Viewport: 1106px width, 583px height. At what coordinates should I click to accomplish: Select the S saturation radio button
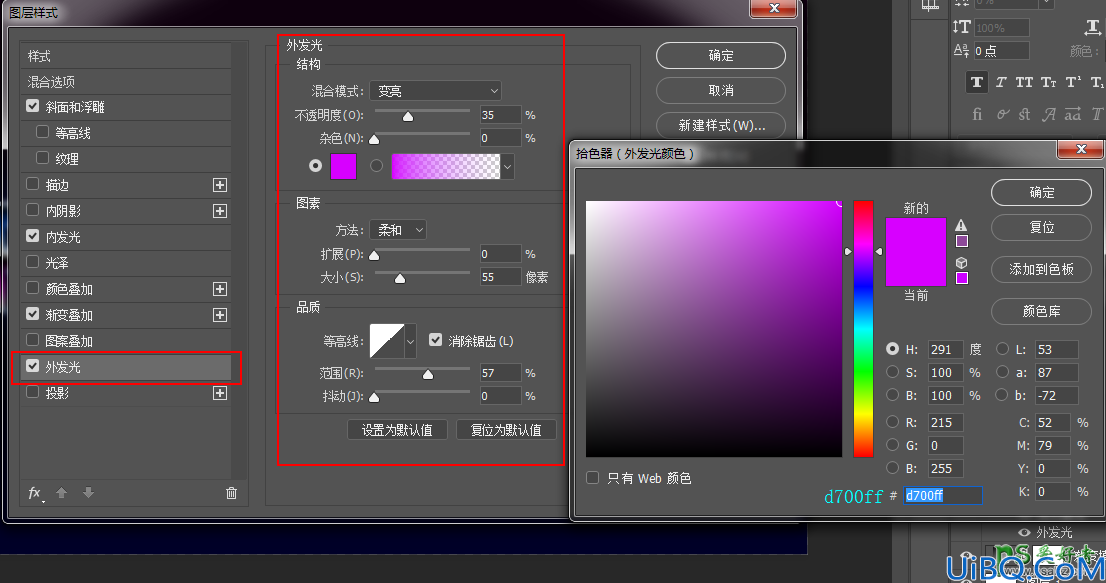pos(892,372)
